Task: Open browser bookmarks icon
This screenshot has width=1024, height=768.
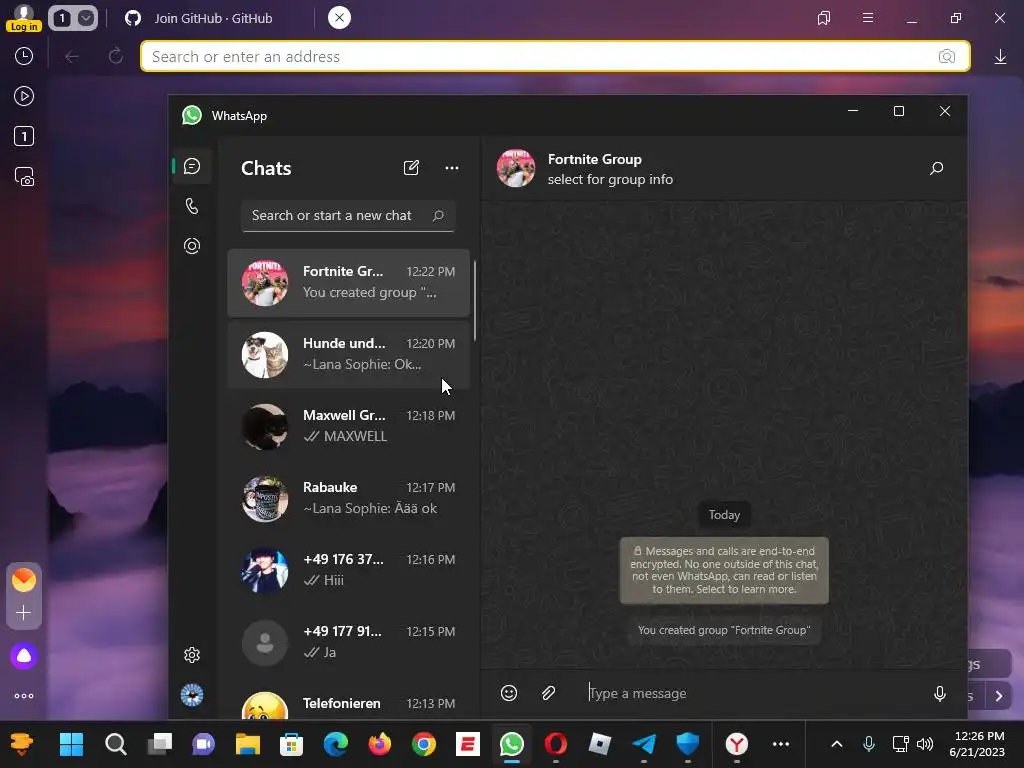Action: (x=824, y=18)
